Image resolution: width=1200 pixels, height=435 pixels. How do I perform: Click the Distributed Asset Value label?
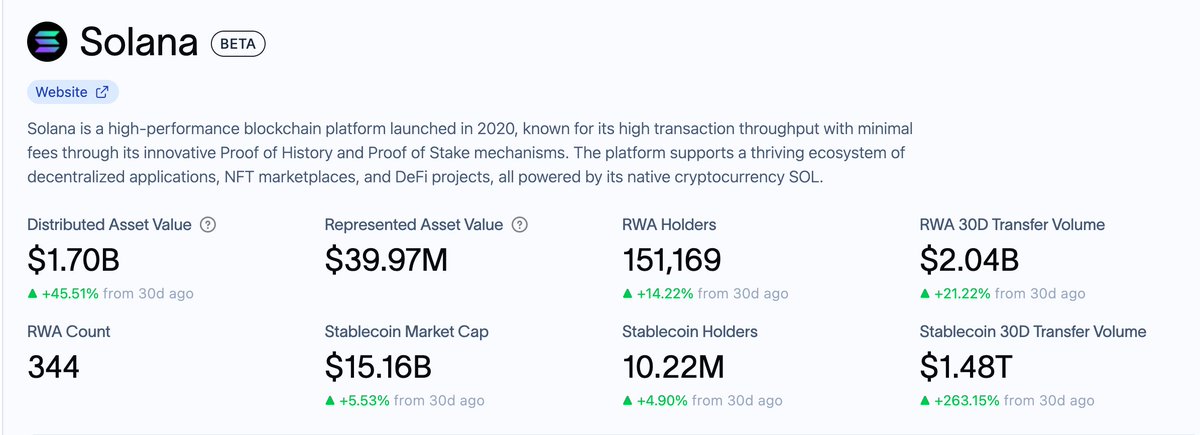click(x=110, y=224)
